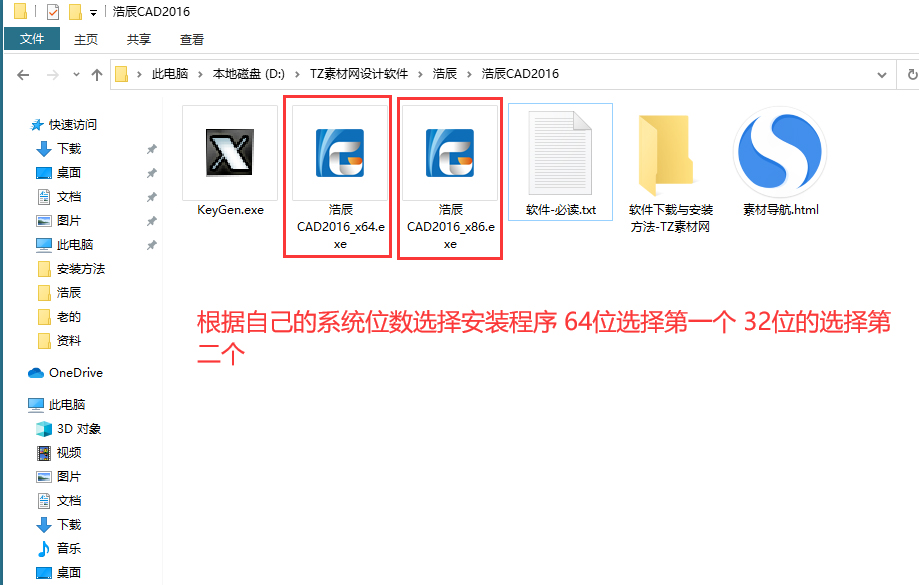This screenshot has width=919, height=585.
Task: Unpin 桌面 using its pin icon
Action: (x=151, y=174)
